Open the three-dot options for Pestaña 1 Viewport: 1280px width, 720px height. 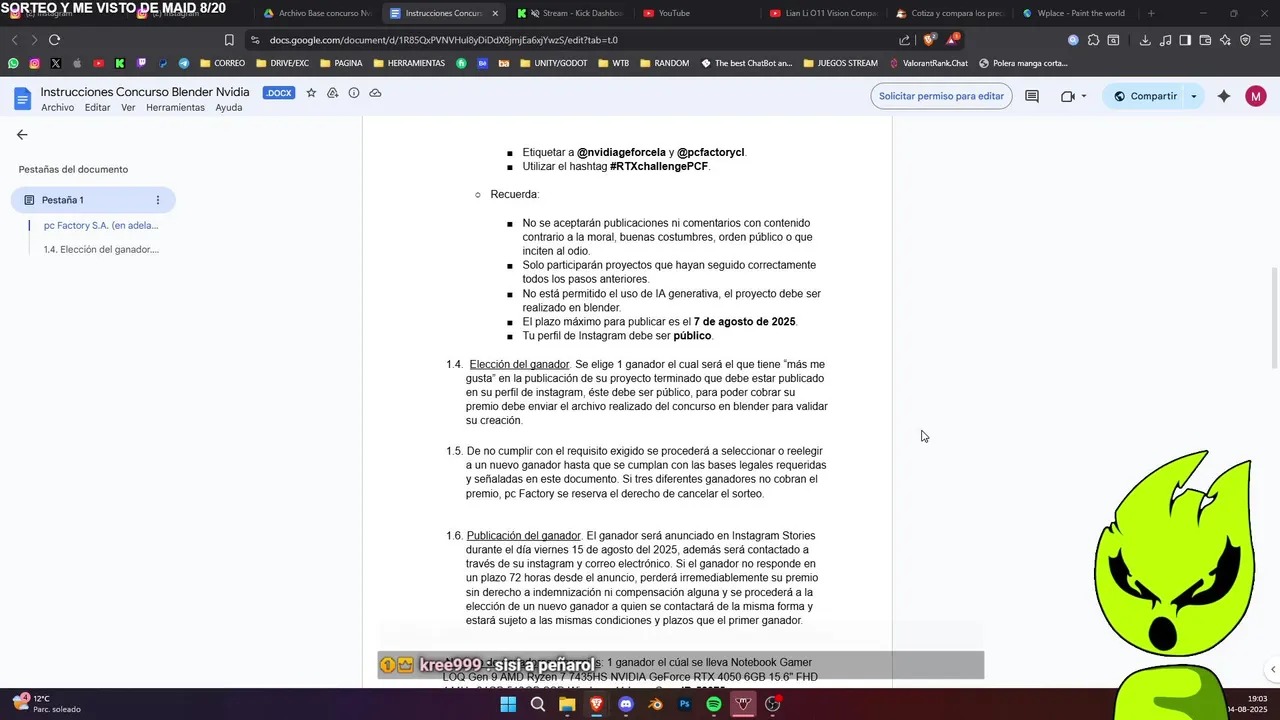pos(157,200)
